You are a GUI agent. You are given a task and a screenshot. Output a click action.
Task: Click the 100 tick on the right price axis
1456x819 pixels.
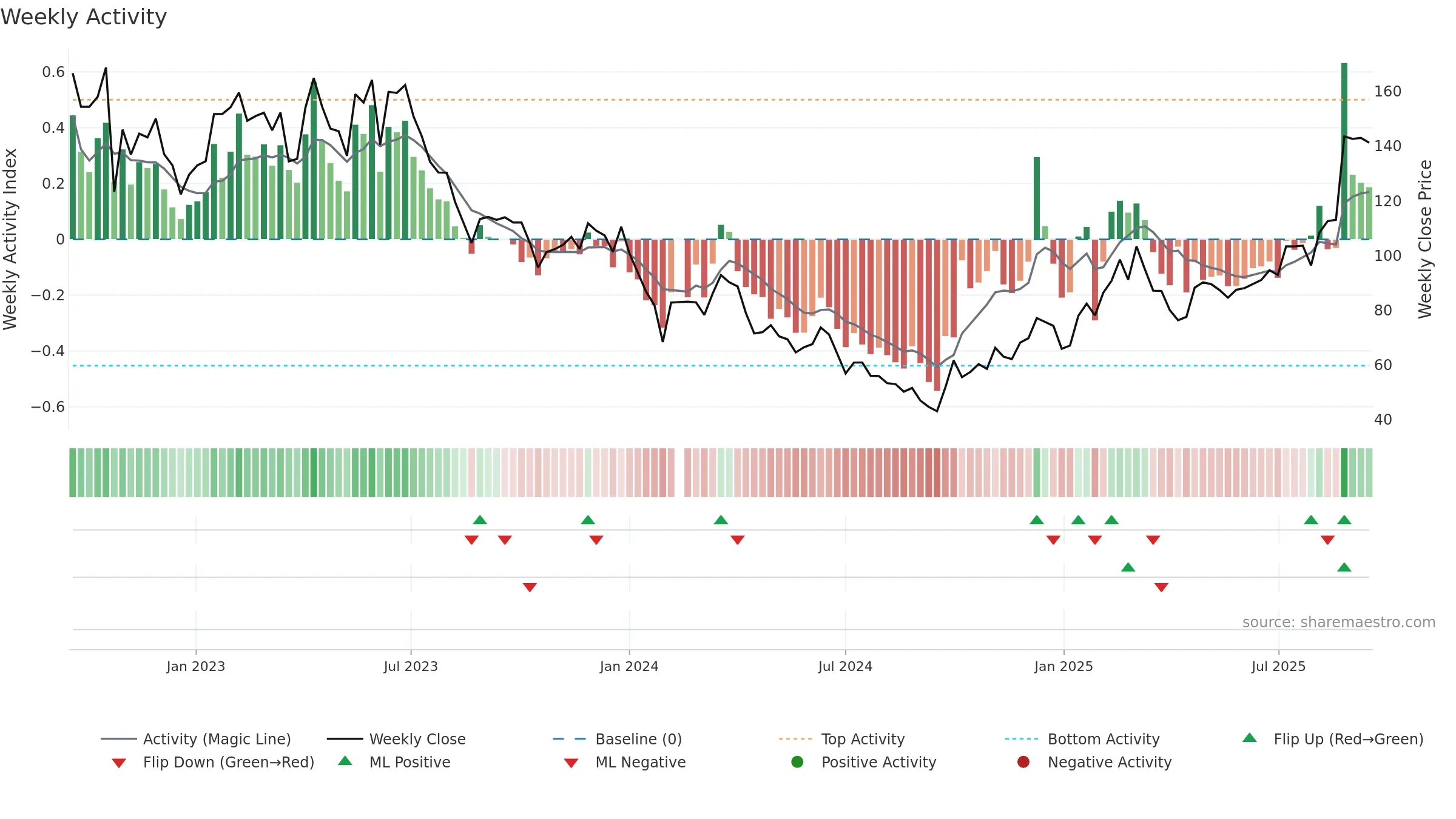pos(1388,255)
